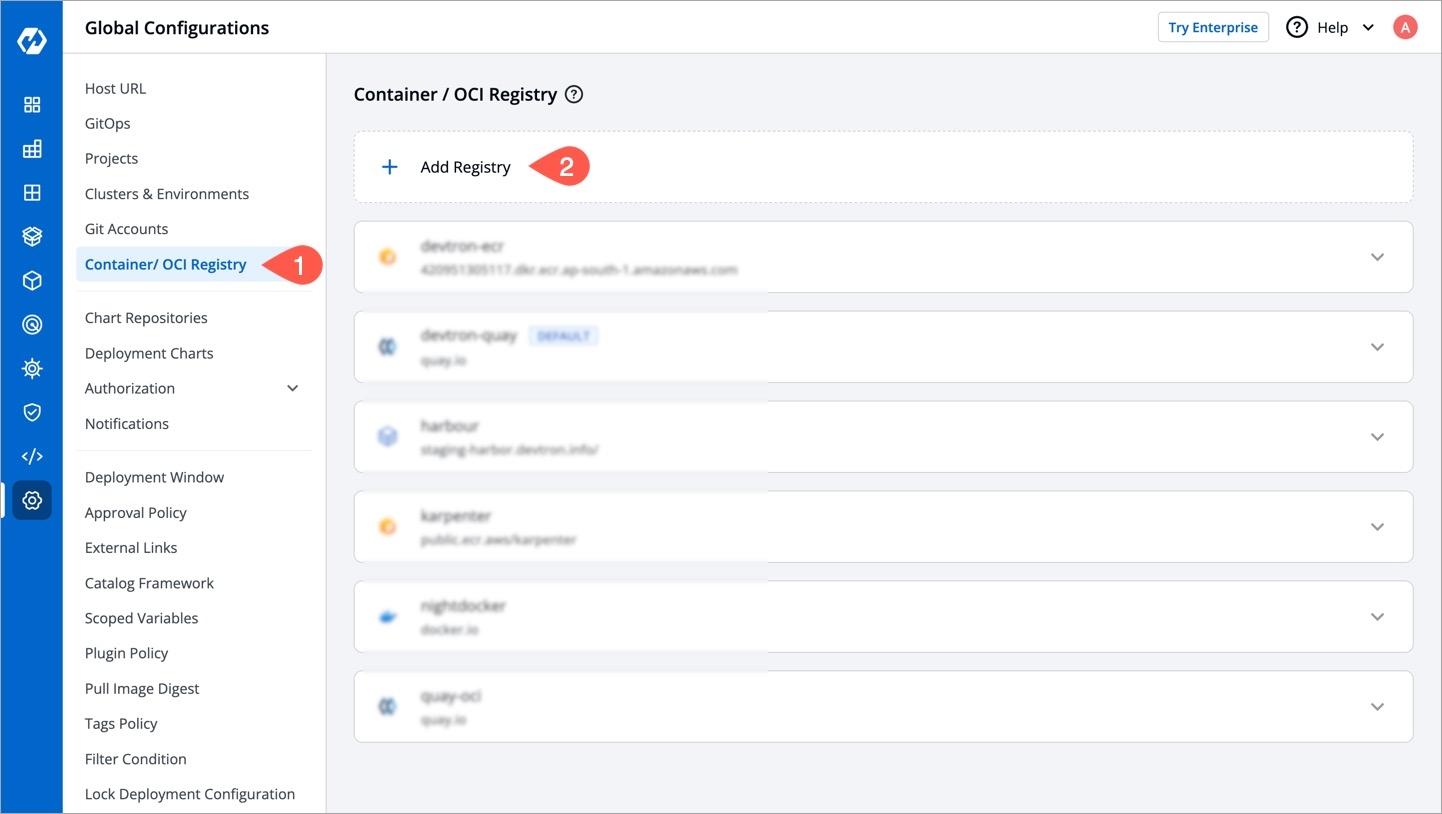This screenshot has width=1442, height=814.
Task: Expand the harbour registry chevron
Action: click(1377, 437)
